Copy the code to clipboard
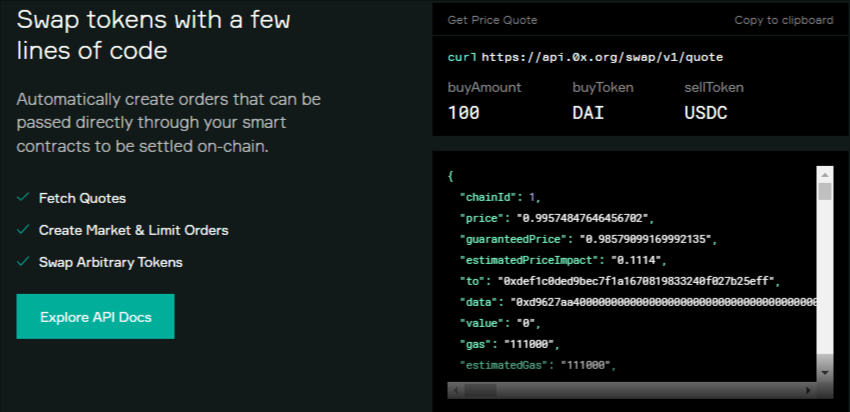 [784, 20]
